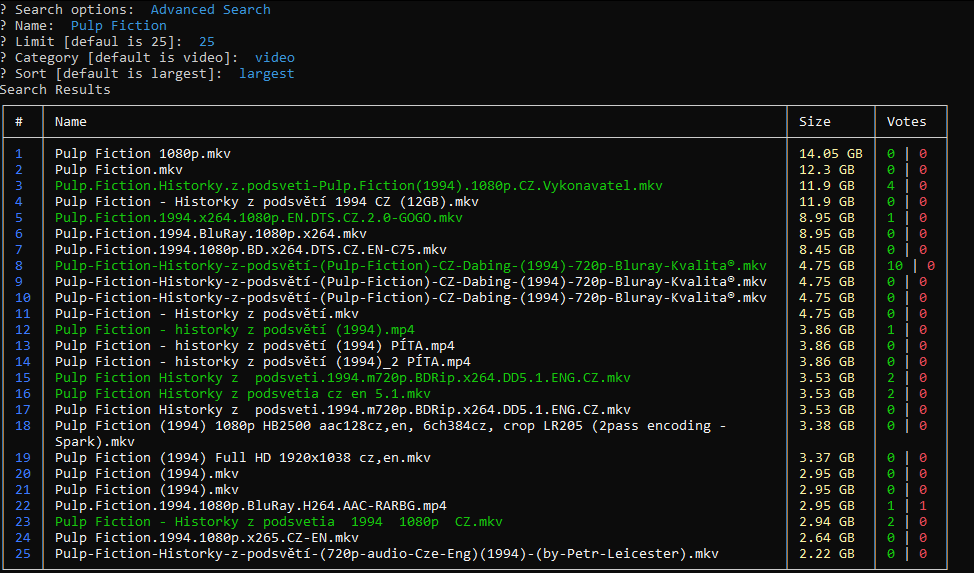Click the category value 'video'
Image resolution: width=974 pixels, height=573 pixels.
[x=275, y=58]
